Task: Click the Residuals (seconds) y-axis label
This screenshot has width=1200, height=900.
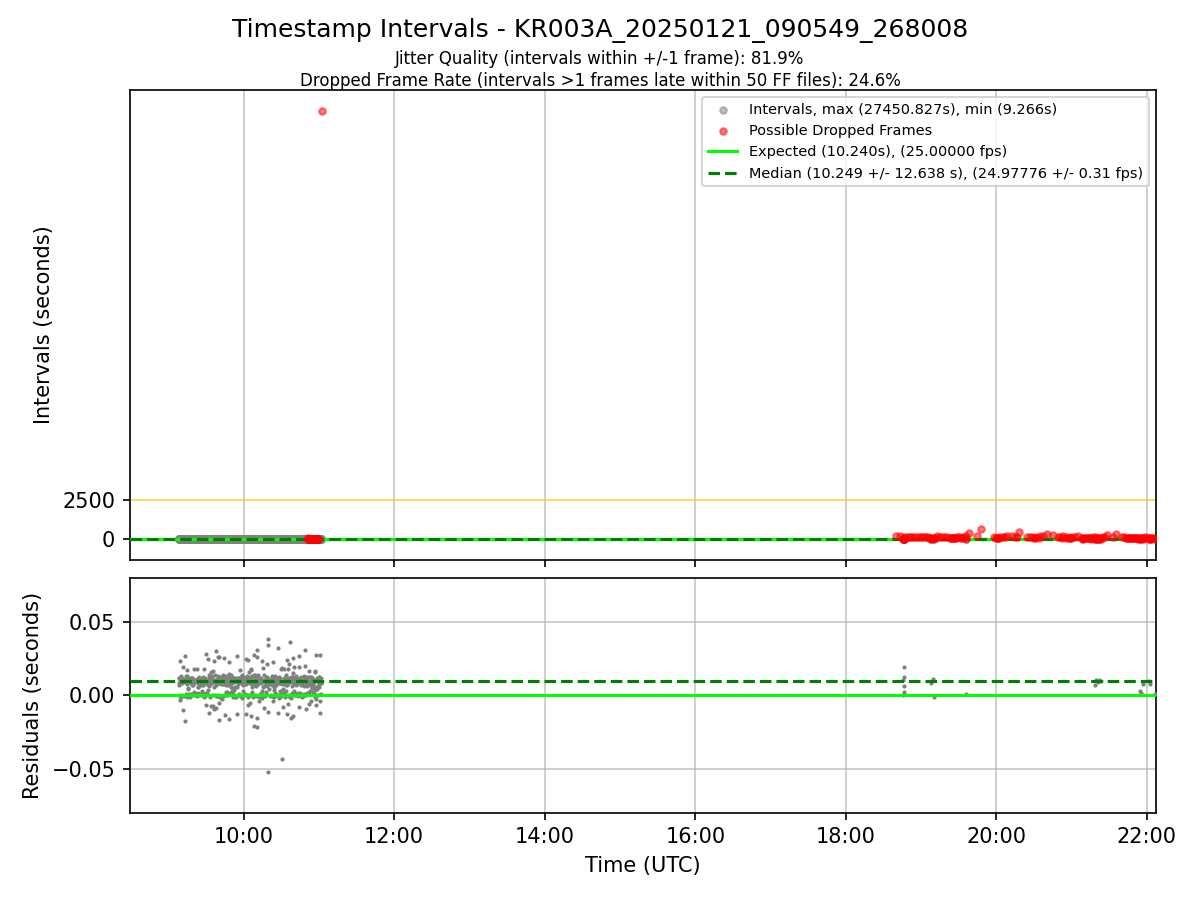Action: coord(32,696)
